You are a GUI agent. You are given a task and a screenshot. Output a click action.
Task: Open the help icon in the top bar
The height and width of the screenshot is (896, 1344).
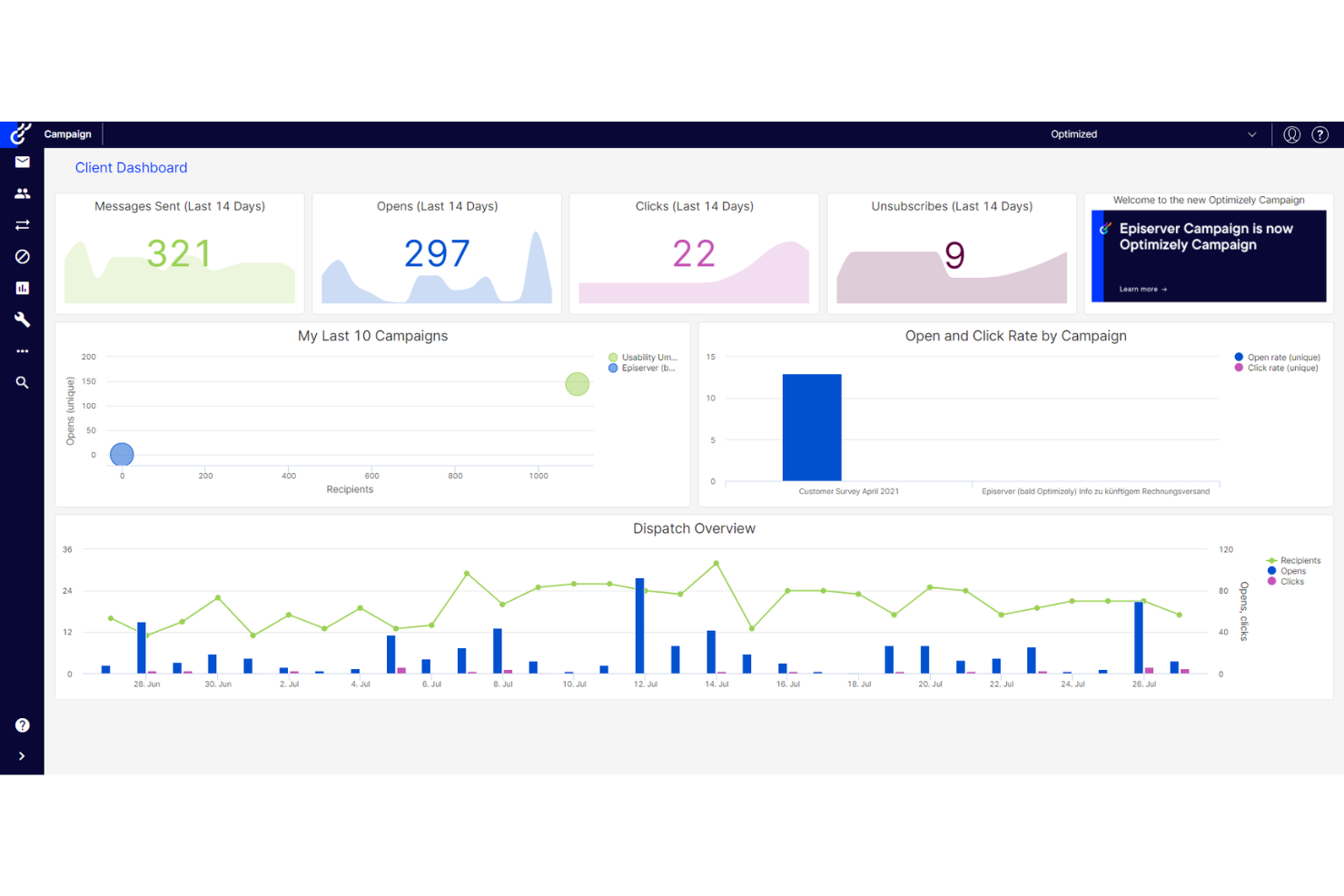[x=1320, y=134]
